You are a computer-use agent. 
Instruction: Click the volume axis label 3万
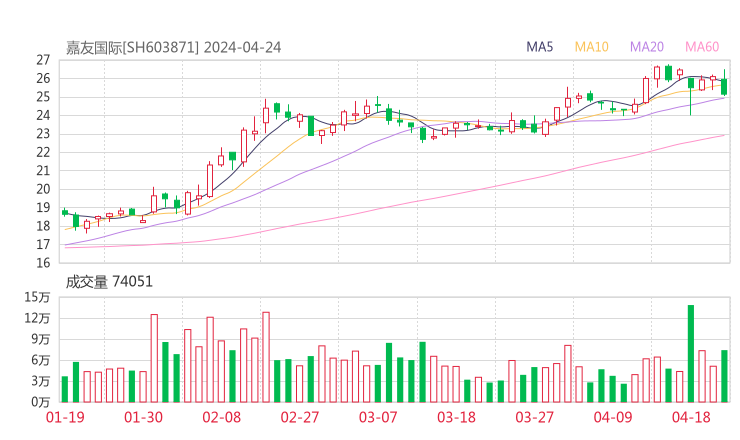coord(41,381)
